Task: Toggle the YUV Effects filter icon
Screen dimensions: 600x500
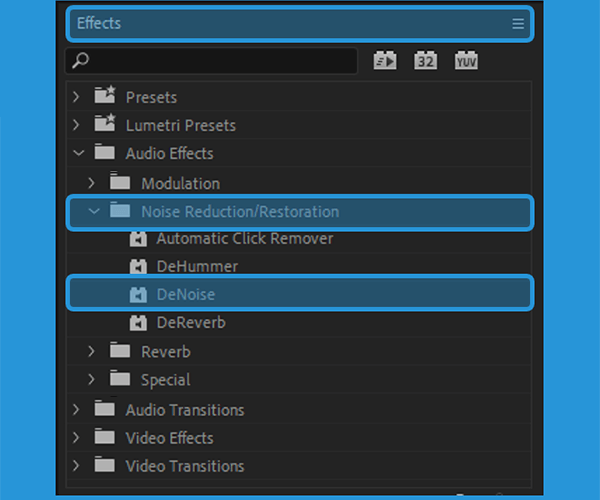Action: tap(466, 60)
